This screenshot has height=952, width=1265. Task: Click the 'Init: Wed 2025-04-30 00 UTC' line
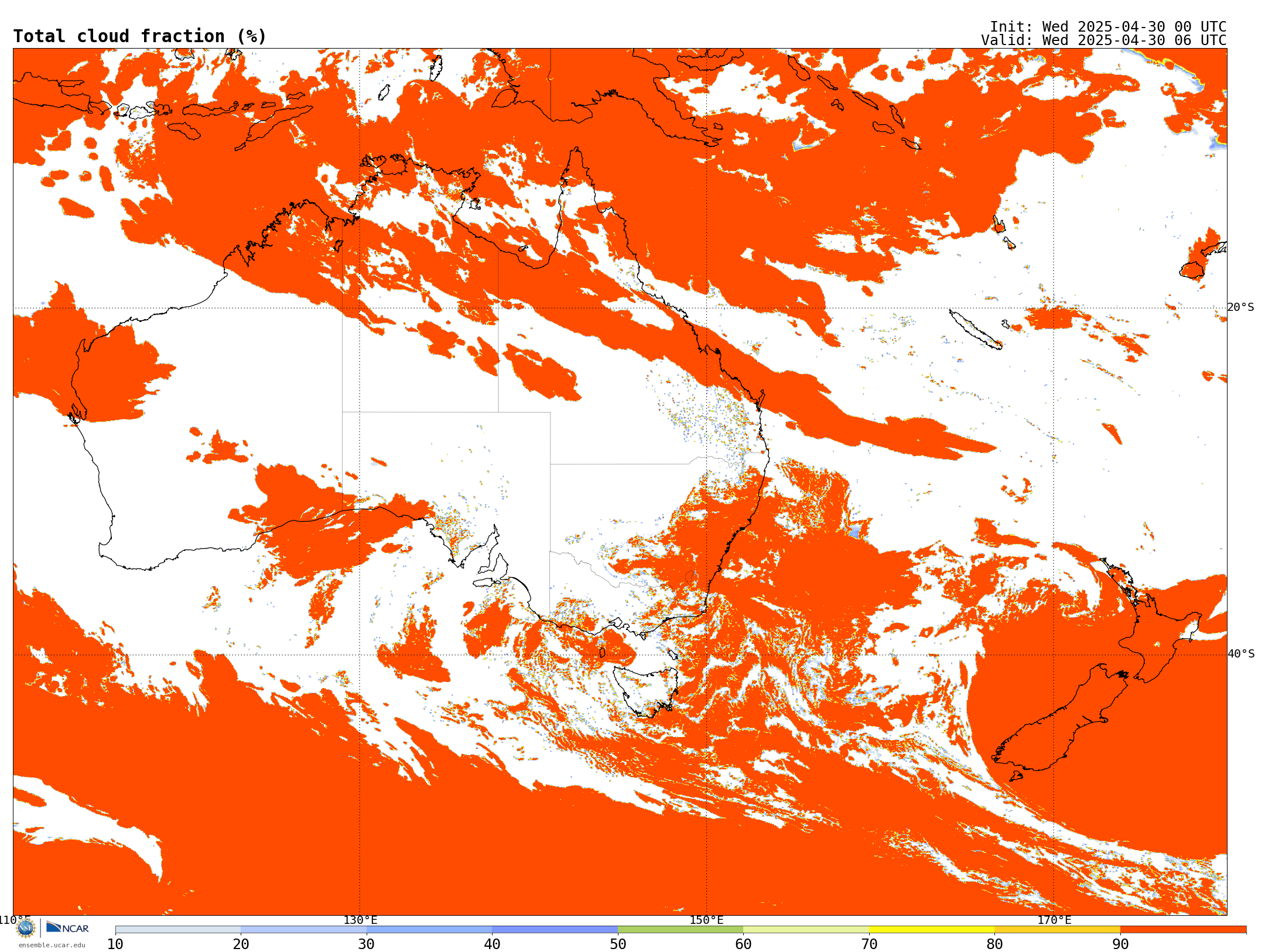[x=1108, y=27]
